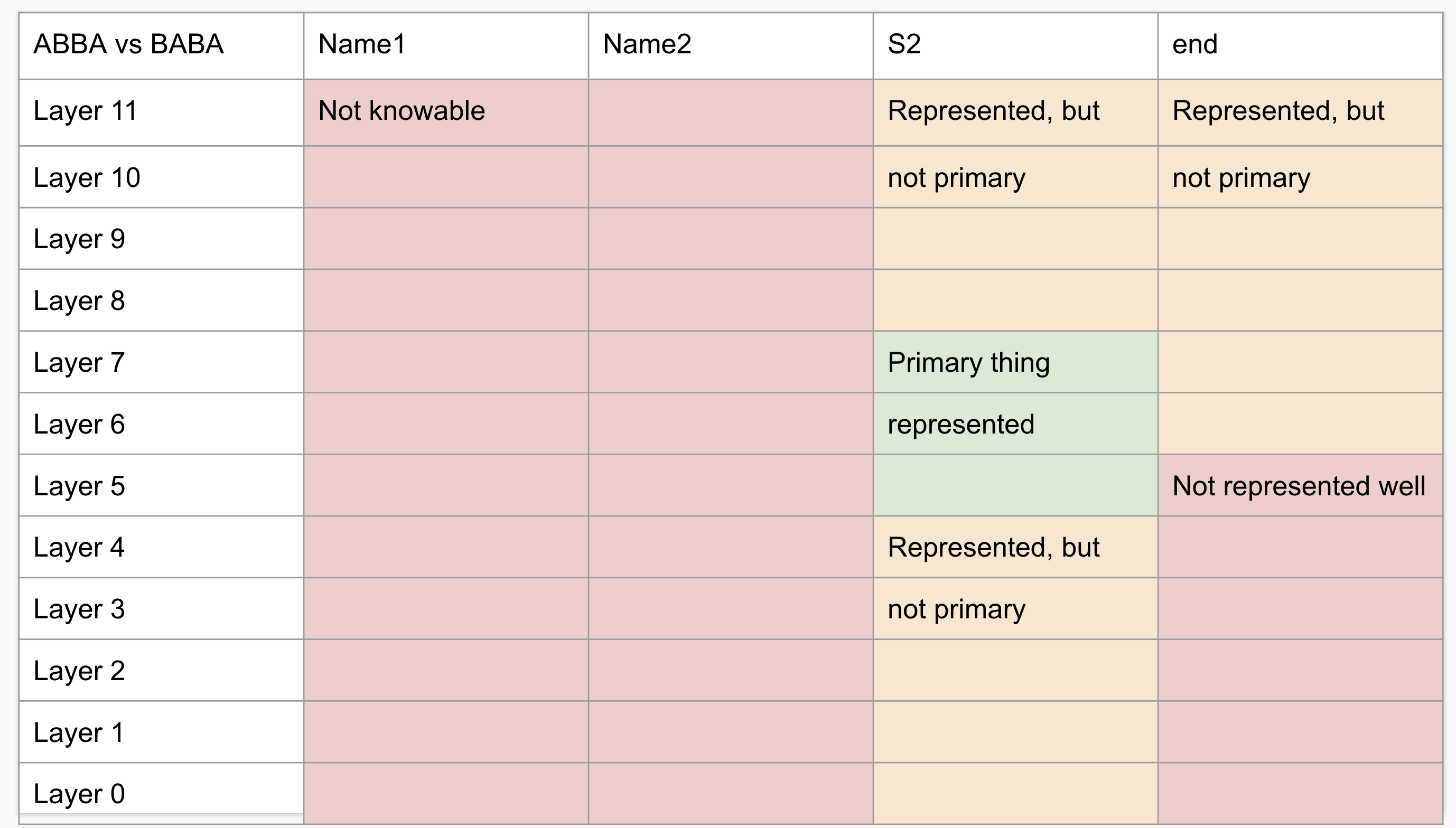Select the Layer 0 row label
Viewport: 1456px width, 828px height.
[x=79, y=793]
